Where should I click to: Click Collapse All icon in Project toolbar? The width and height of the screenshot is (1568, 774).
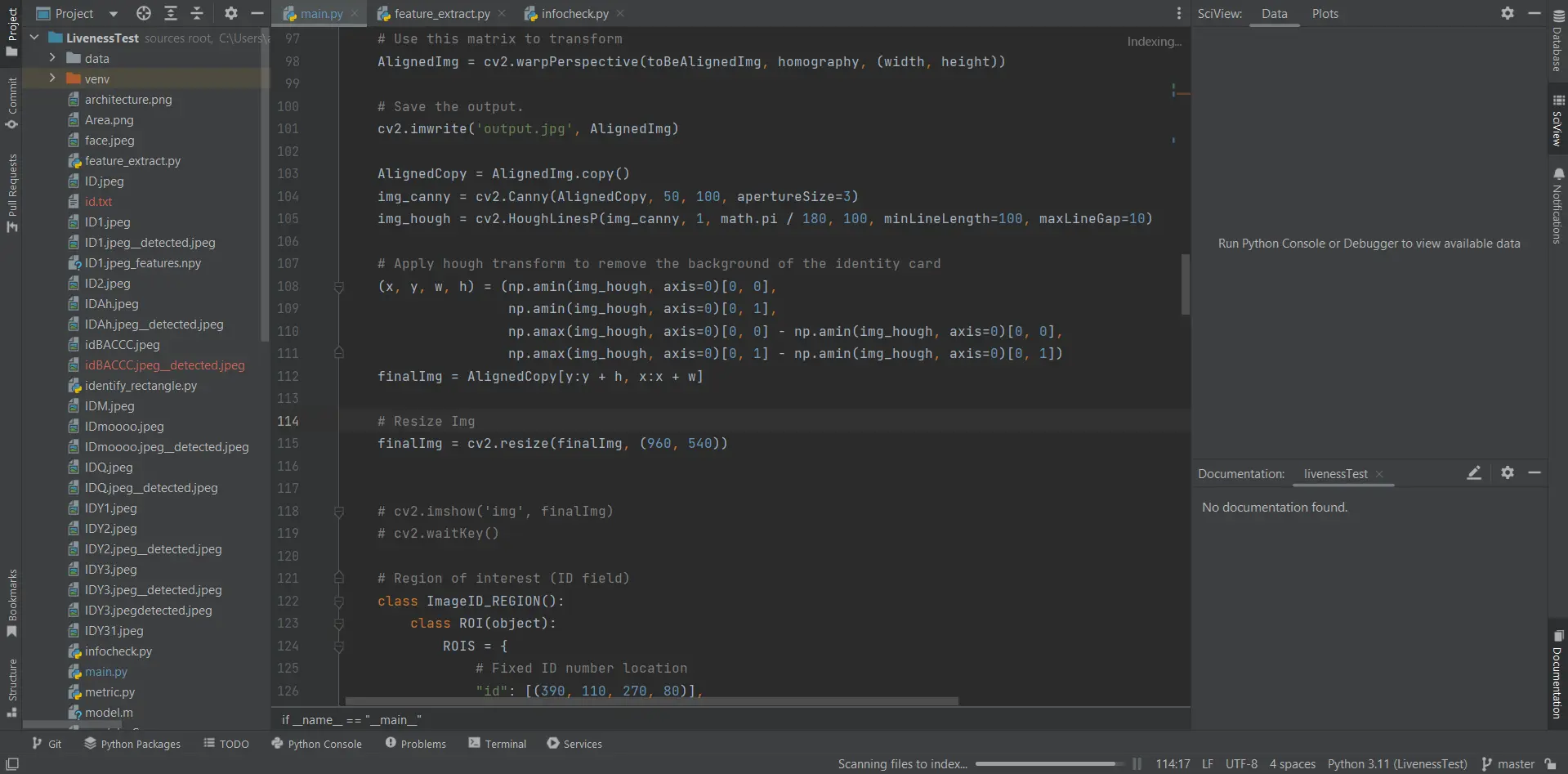point(197,13)
